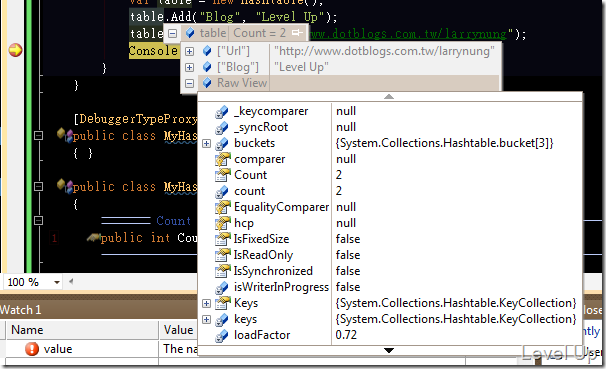This screenshot has width=606, height=369.
Task: Expand the ["Url"] entry
Action: 189,51
